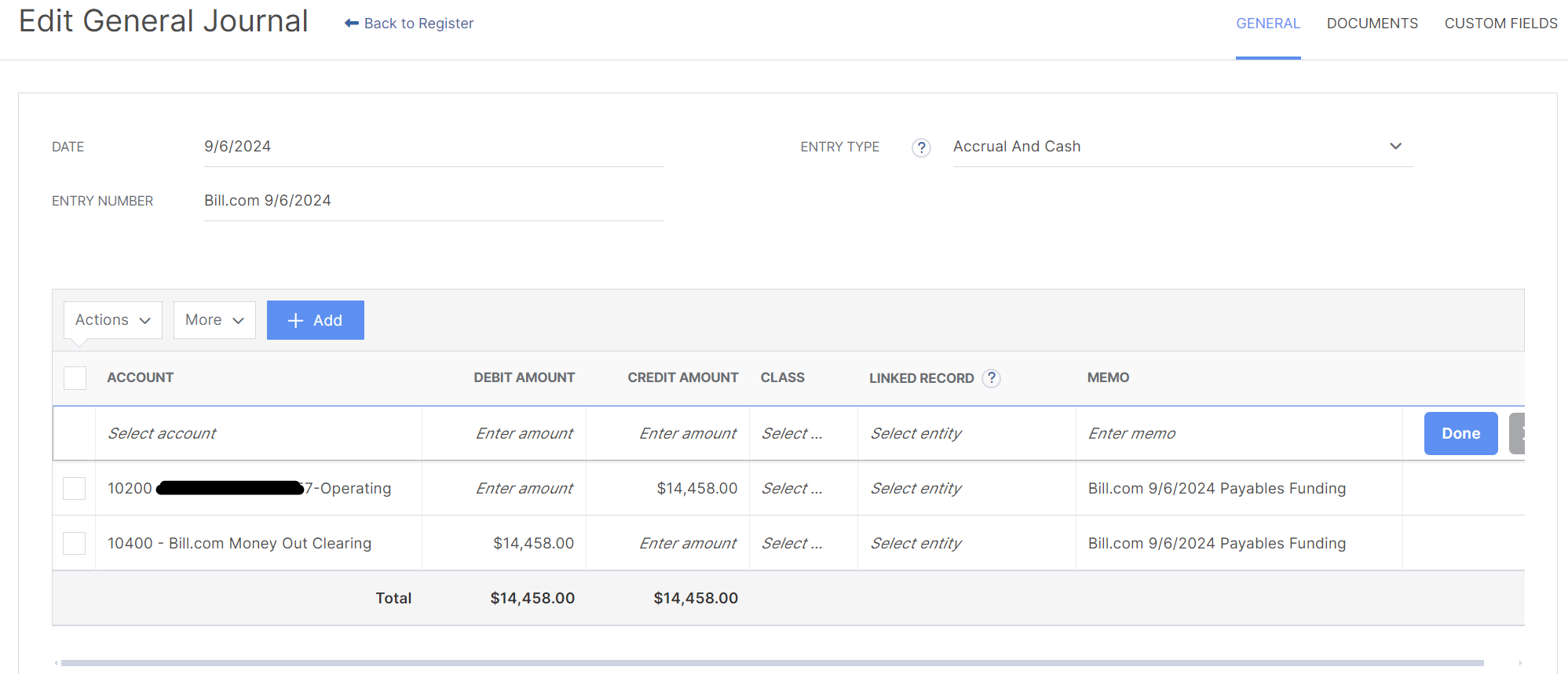Go to Back to Register link
Screen dimensions: 1568x674
tap(418, 24)
